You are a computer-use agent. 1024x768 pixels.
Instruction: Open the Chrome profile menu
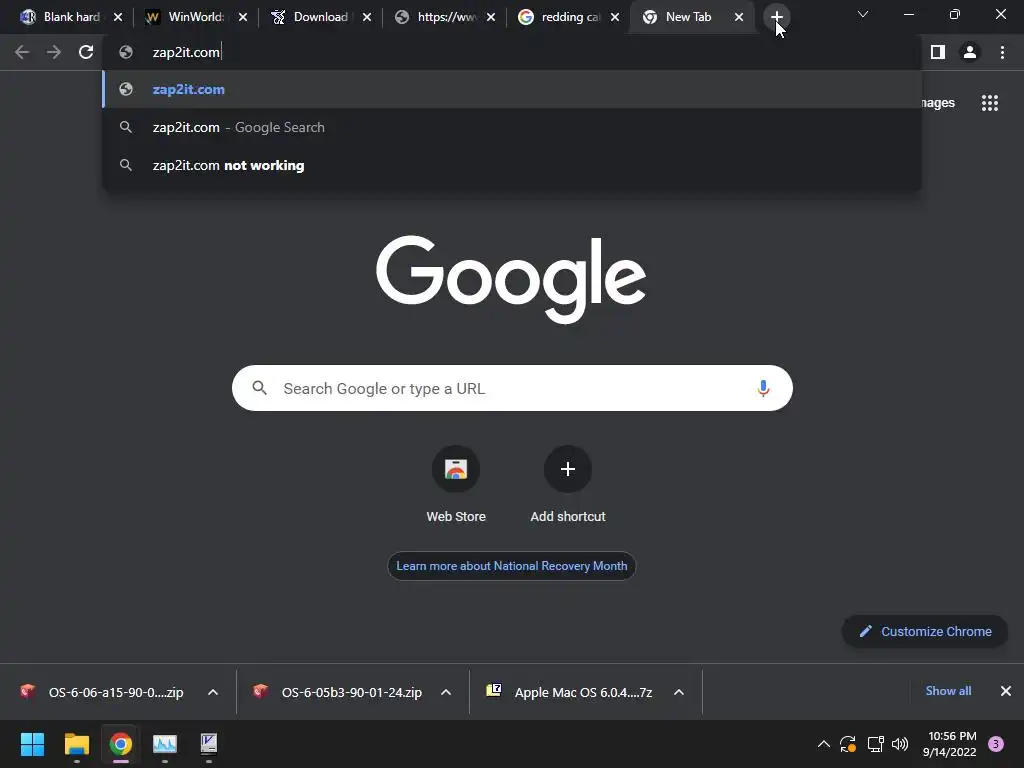pyautogui.click(x=970, y=52)
